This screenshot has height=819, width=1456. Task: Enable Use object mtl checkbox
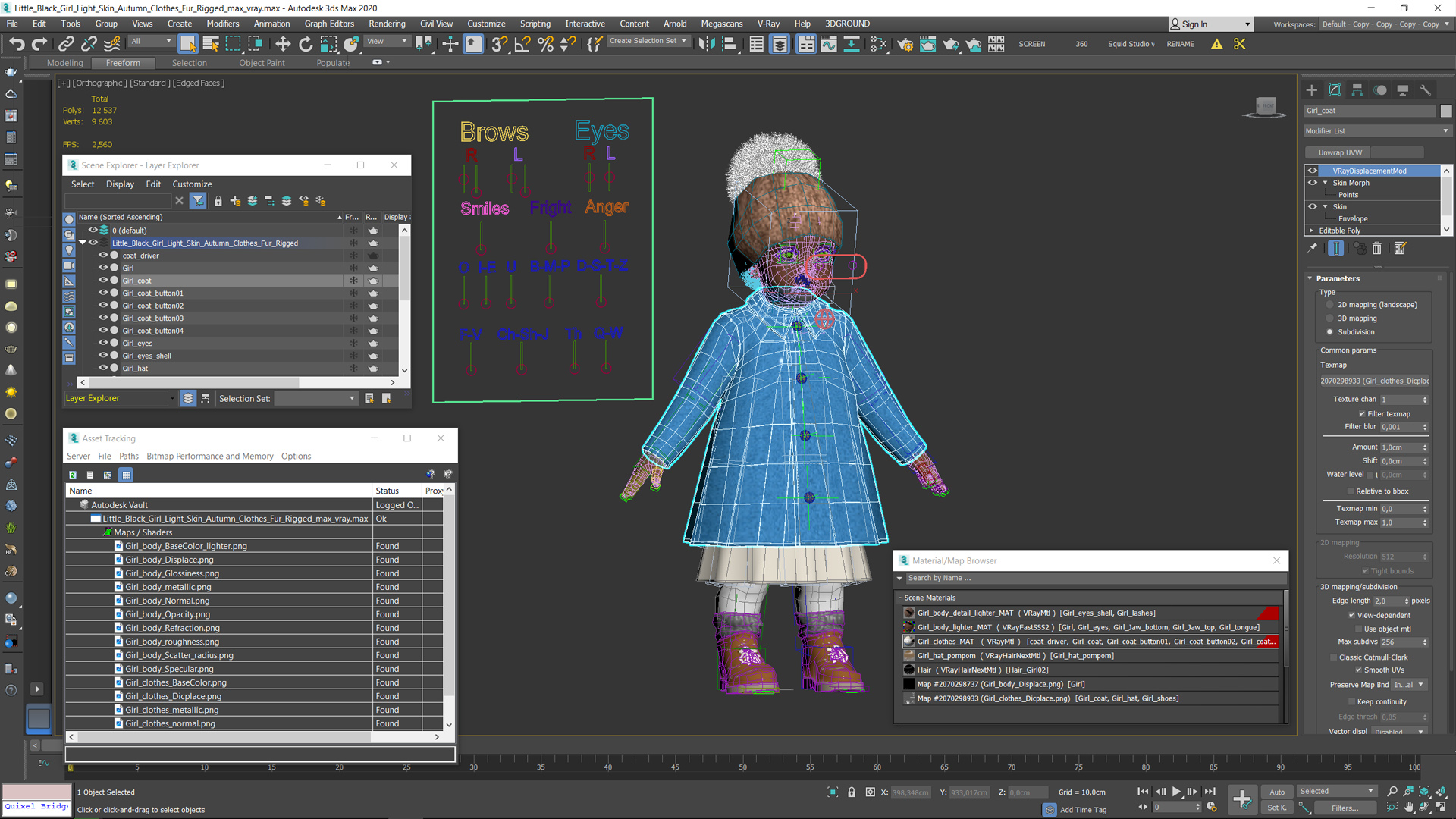click(1358, 629)
